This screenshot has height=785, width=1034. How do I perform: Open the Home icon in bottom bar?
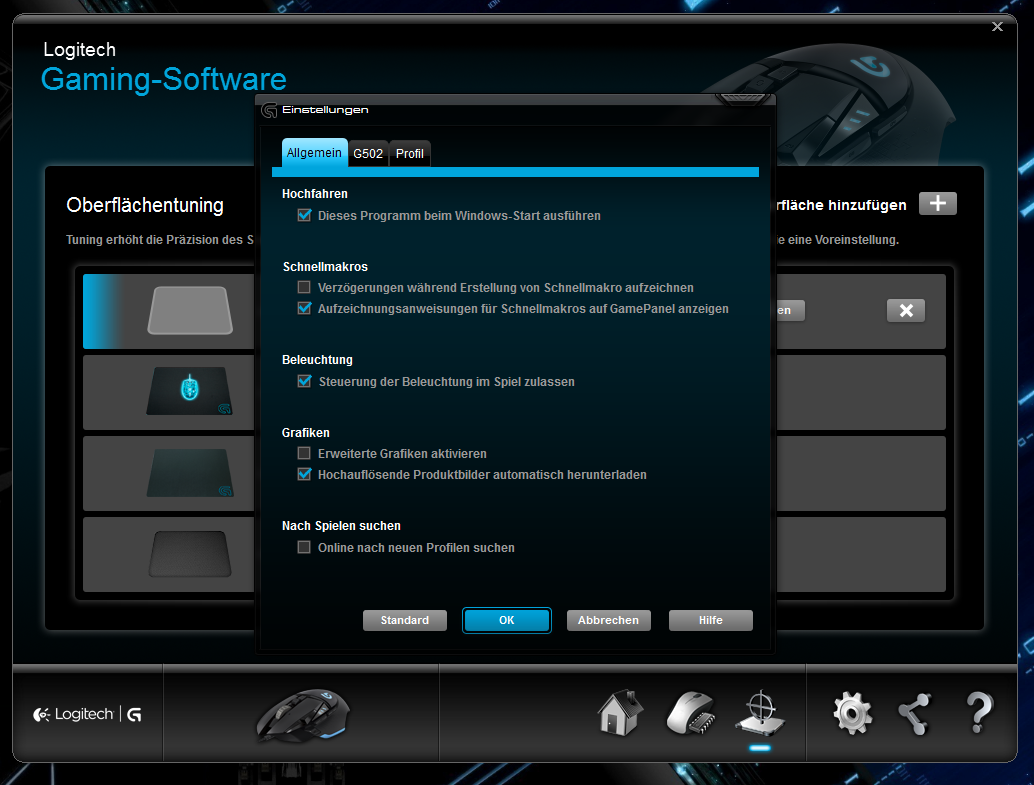(621, 712)
